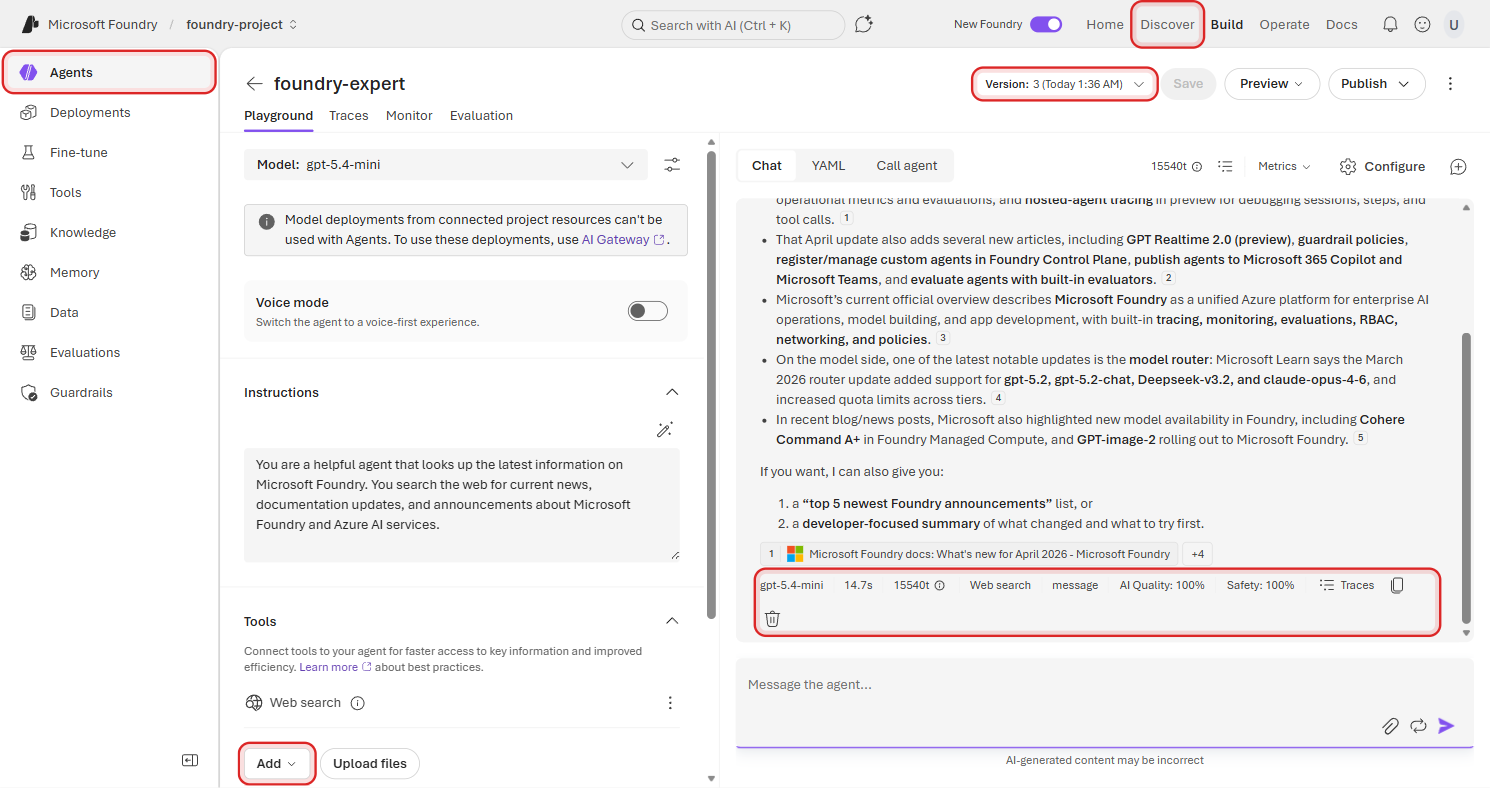1490x788 pixels.
Task: Click the Microsoft Foundry logo icon
Action: point(30,24)
